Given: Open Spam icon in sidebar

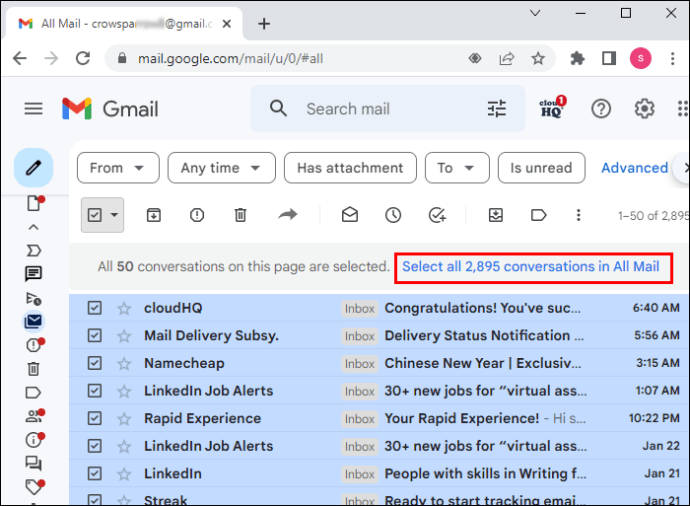Looking at the screenshot, I should pyautogui.click(x=34, y=345).
